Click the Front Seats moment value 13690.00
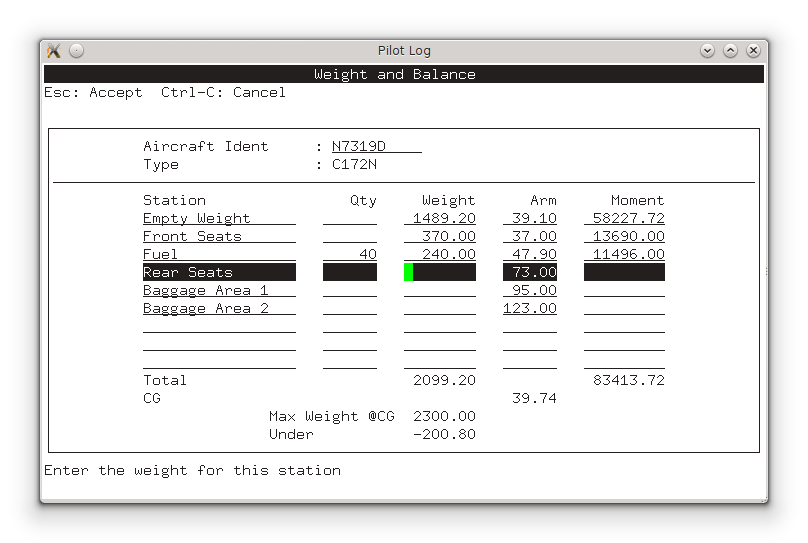 pyautogui.click(x=624, y=237)
